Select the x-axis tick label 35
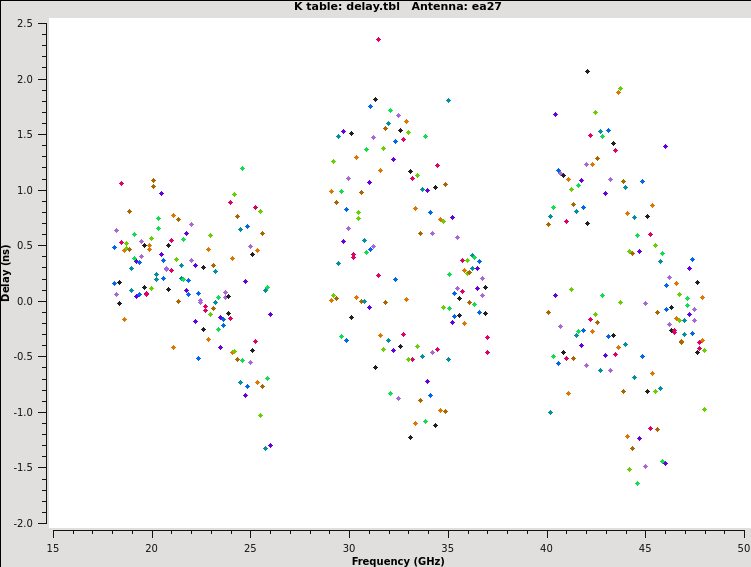This screenshot has height=567, width=751. pos(448,547)
